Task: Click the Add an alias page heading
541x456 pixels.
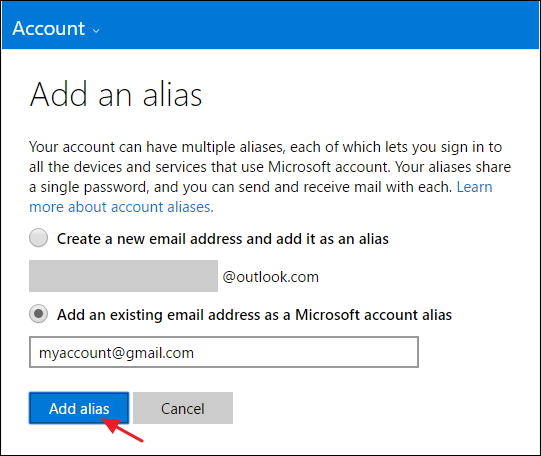Action: coord(116,94)
